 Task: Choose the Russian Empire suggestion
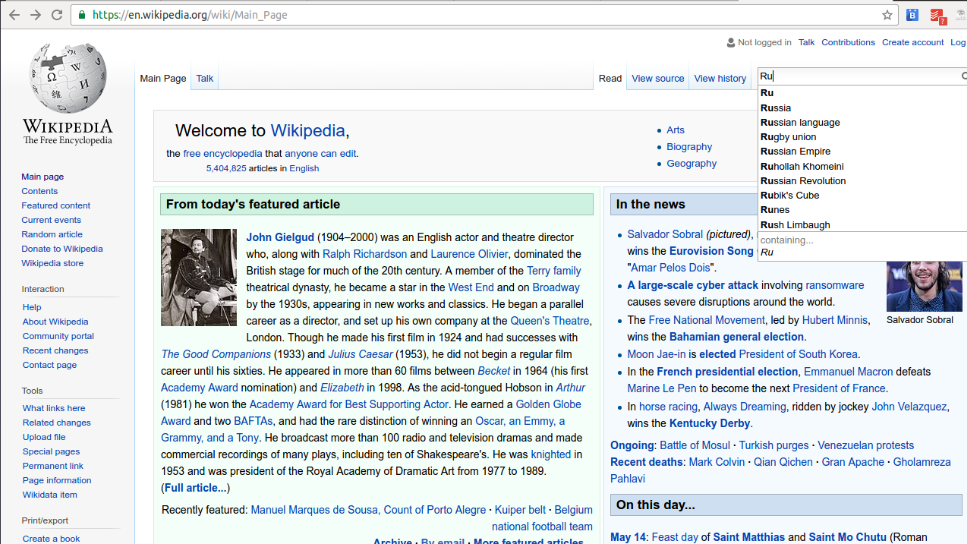coord(862,151)
